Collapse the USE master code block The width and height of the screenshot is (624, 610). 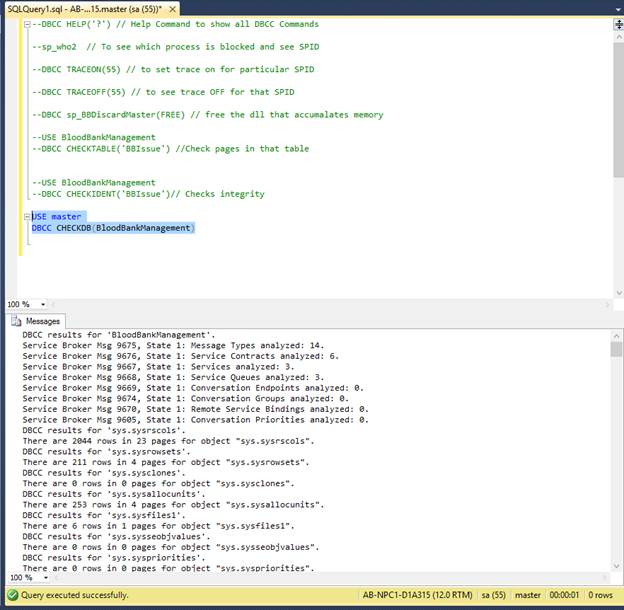tap(27, 216)
